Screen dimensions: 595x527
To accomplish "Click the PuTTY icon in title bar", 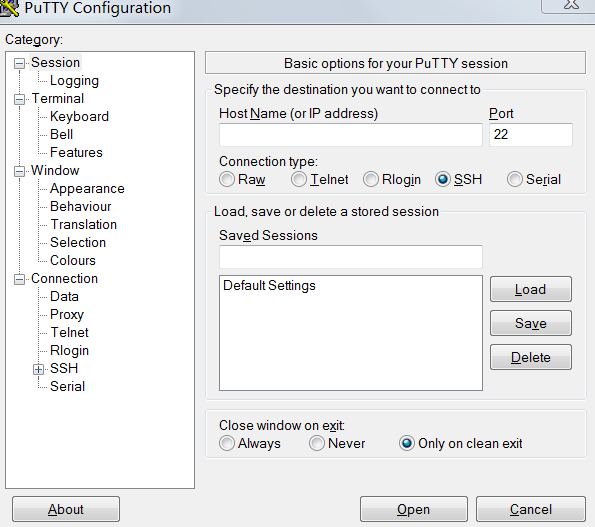I will [x=9, y=8].
